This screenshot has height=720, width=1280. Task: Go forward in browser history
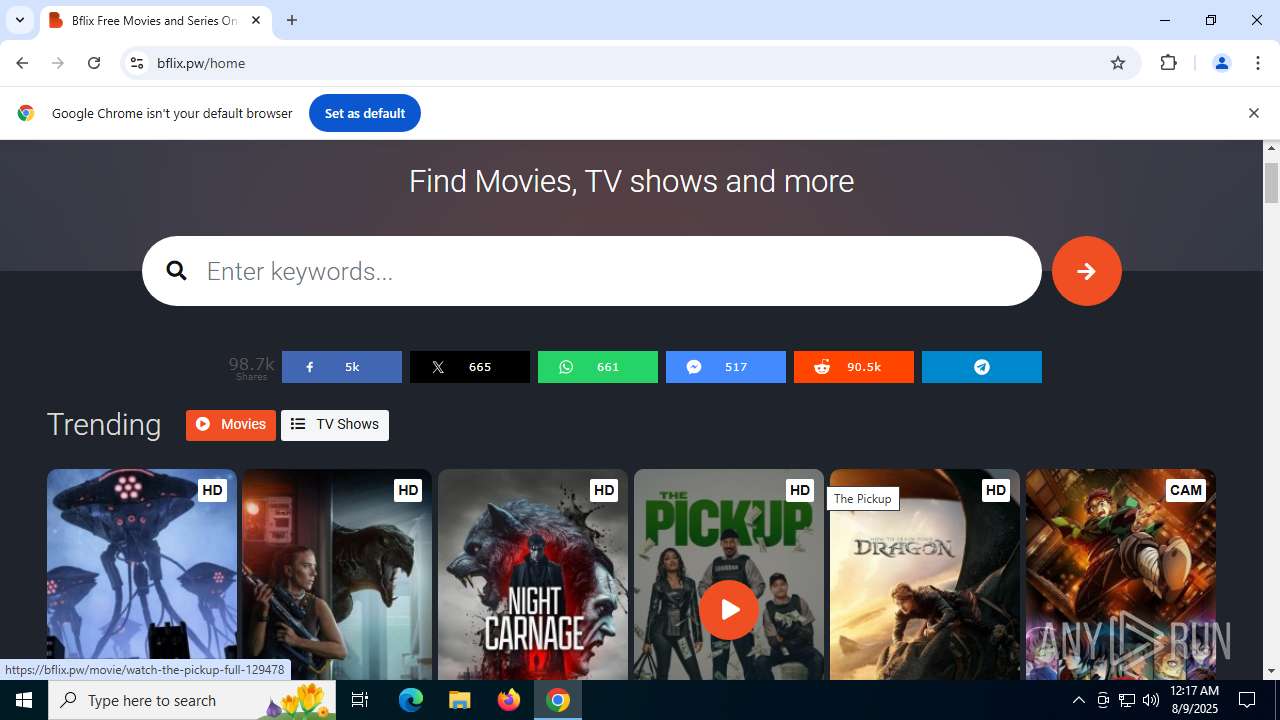(58, 63)
